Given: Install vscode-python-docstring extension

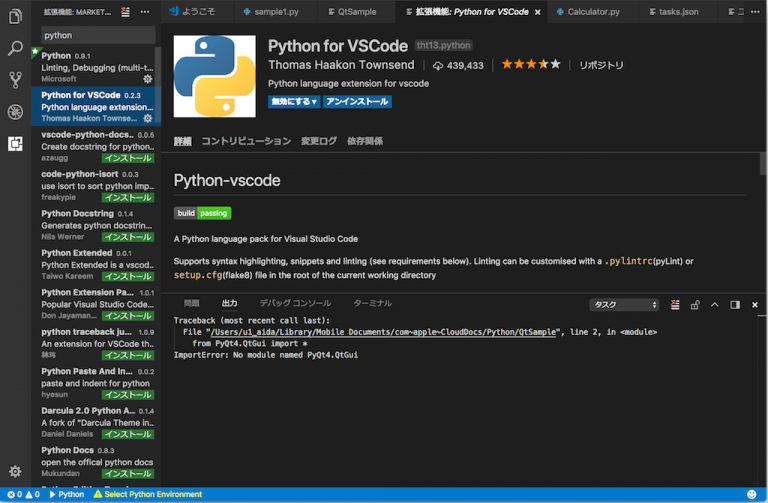Looking at the screenshot, I should [x=128, y=158].
